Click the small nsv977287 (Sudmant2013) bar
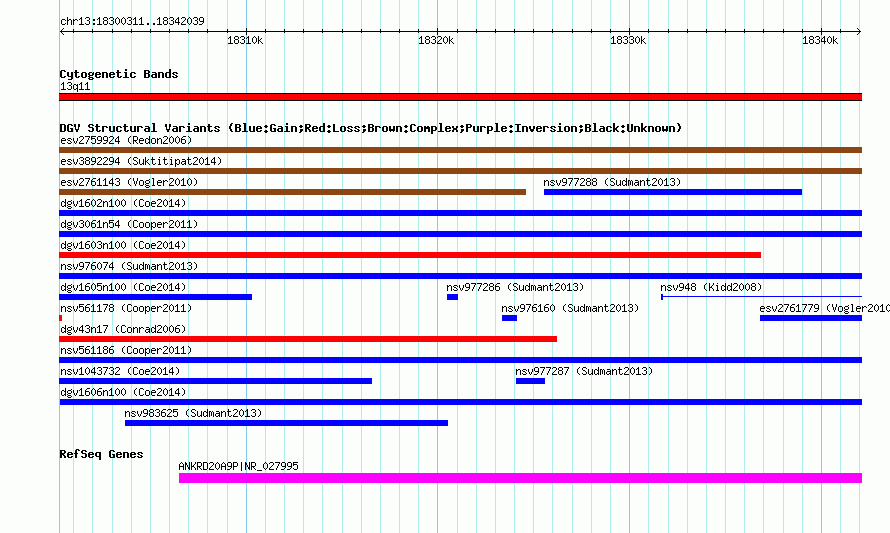The width and height of the screenshot is (890, 533). point(530,381)
